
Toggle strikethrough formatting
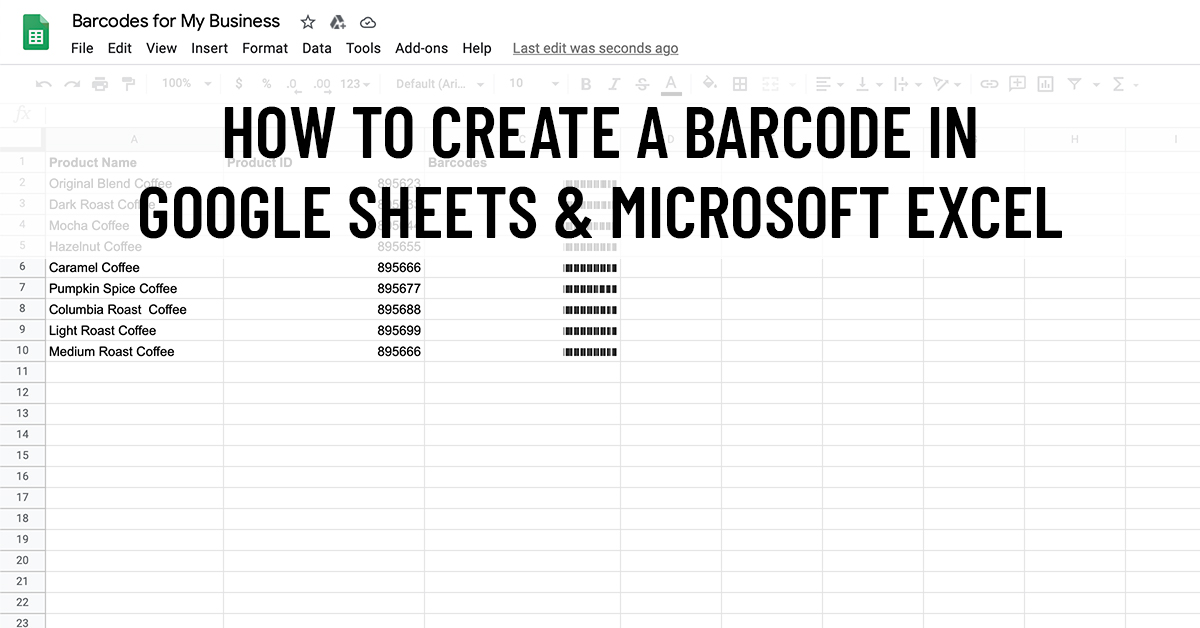(641, 84)
